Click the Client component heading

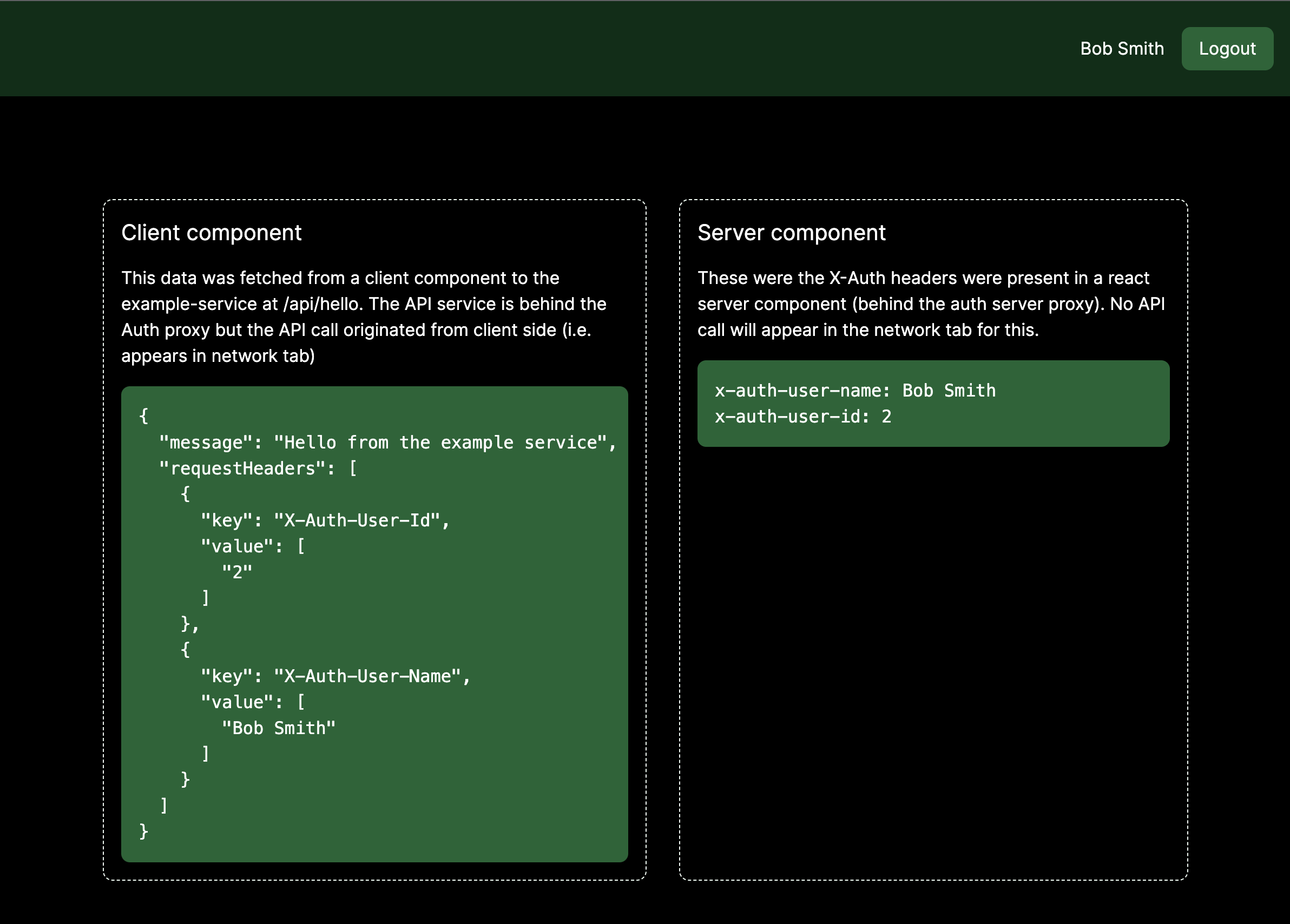click(x=211, y=233)
